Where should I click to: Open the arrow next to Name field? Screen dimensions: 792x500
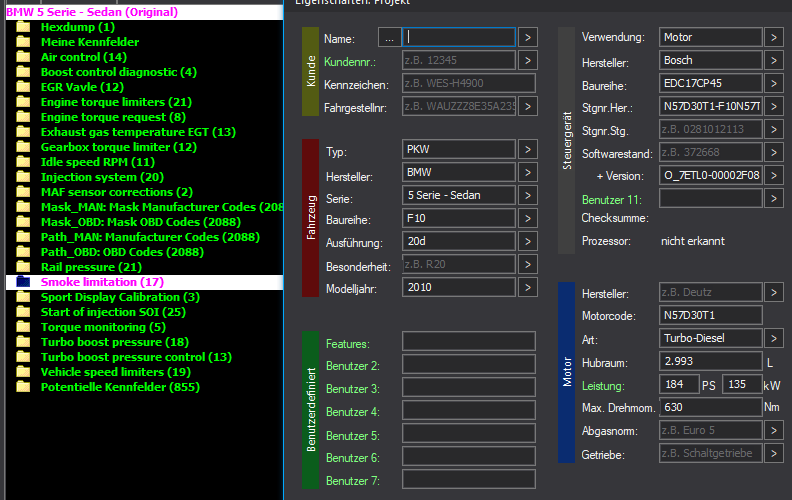528,37
